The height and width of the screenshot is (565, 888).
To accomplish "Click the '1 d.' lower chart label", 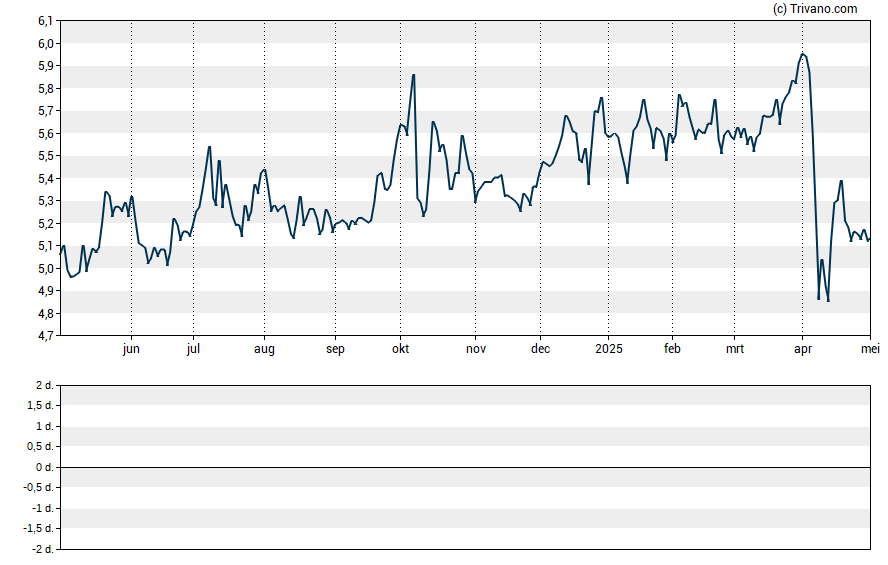I will click(x=45, y=426).
